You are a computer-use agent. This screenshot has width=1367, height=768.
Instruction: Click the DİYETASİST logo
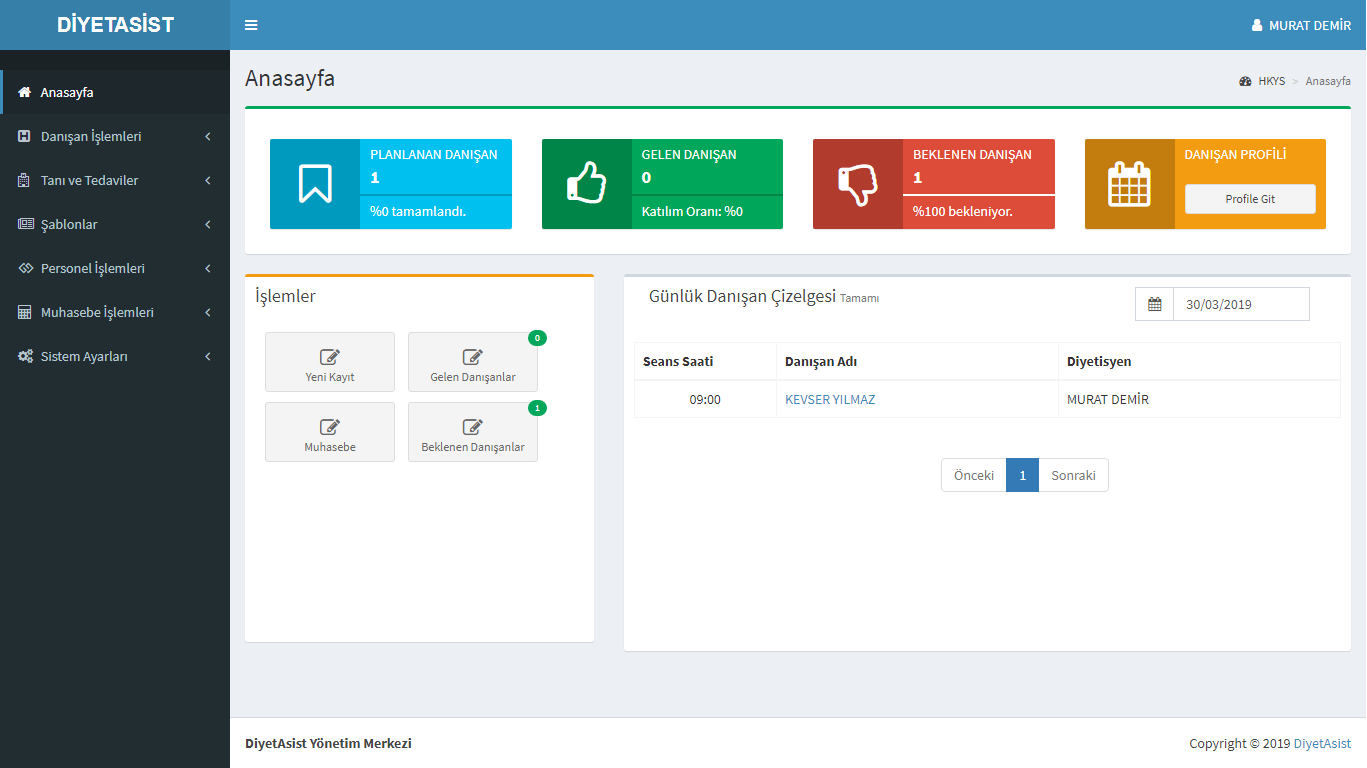pyautogui.click(x=115, y=25)
